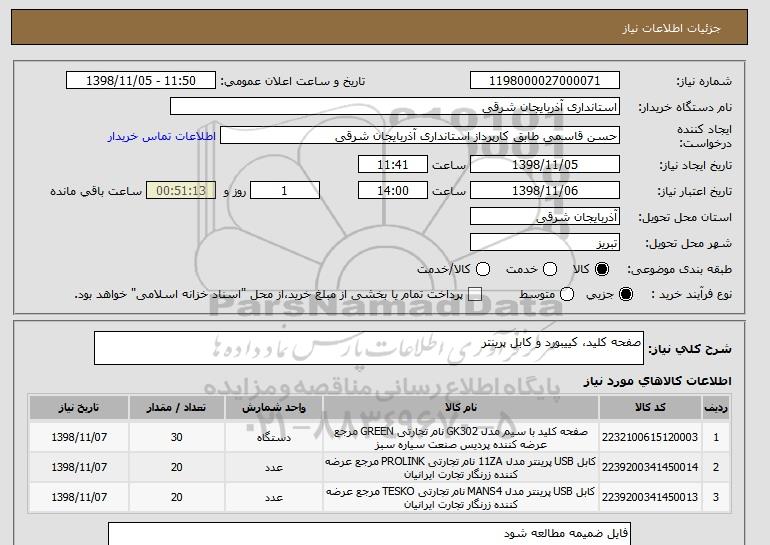The height and width of the screenshot is (545, 770).
Task: Click the MANS4 TESKO USB cable item name
Action: 461,497
